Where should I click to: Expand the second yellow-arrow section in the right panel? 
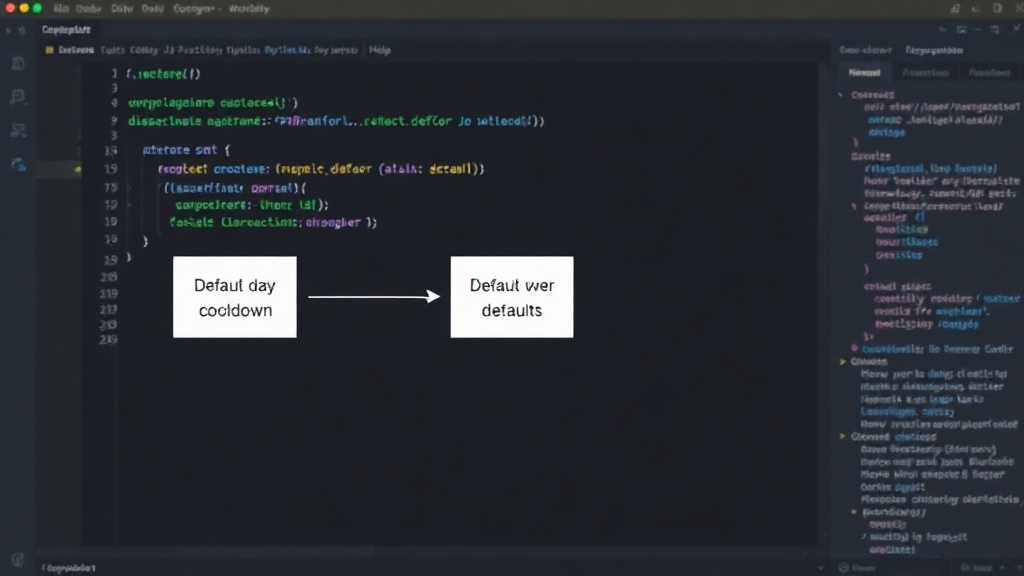tap(843, 436)
